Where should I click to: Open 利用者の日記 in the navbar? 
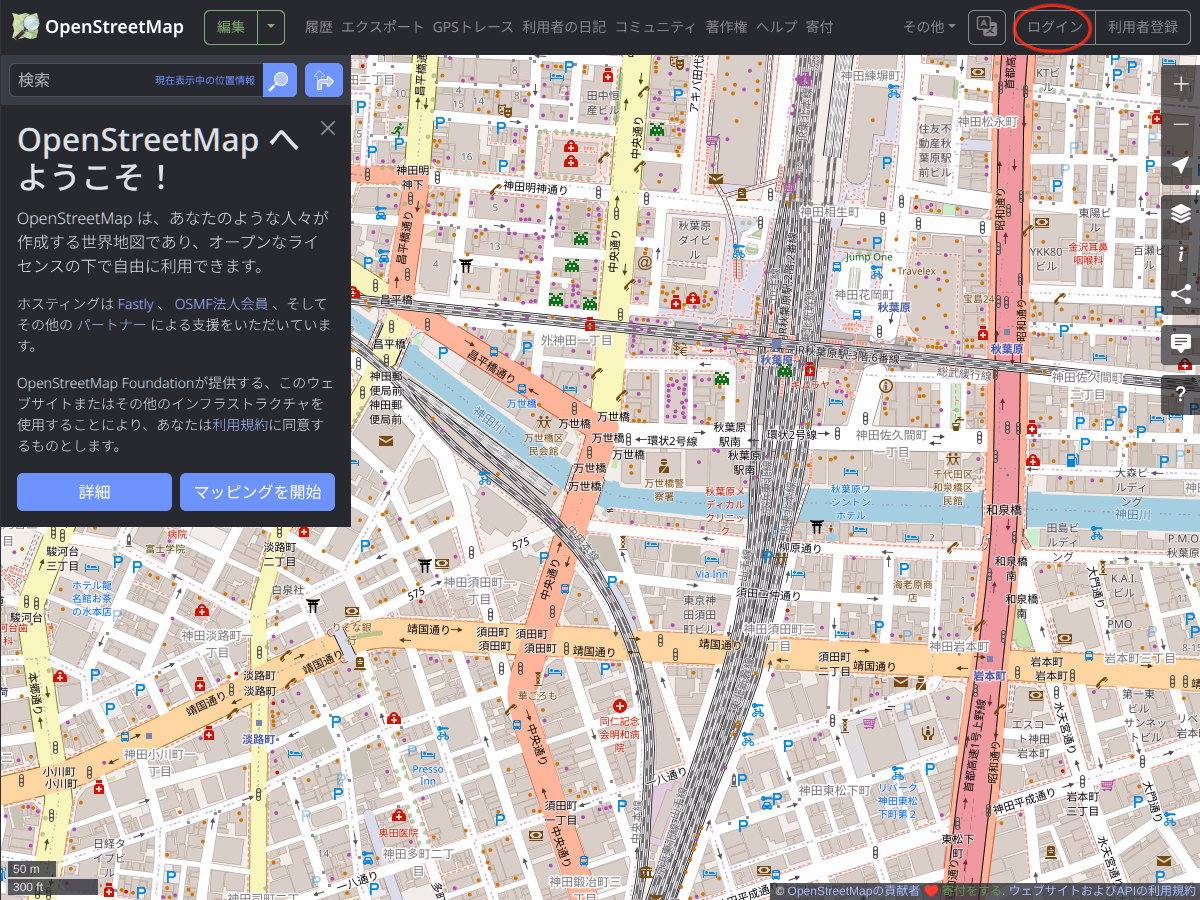coord(564,27)
